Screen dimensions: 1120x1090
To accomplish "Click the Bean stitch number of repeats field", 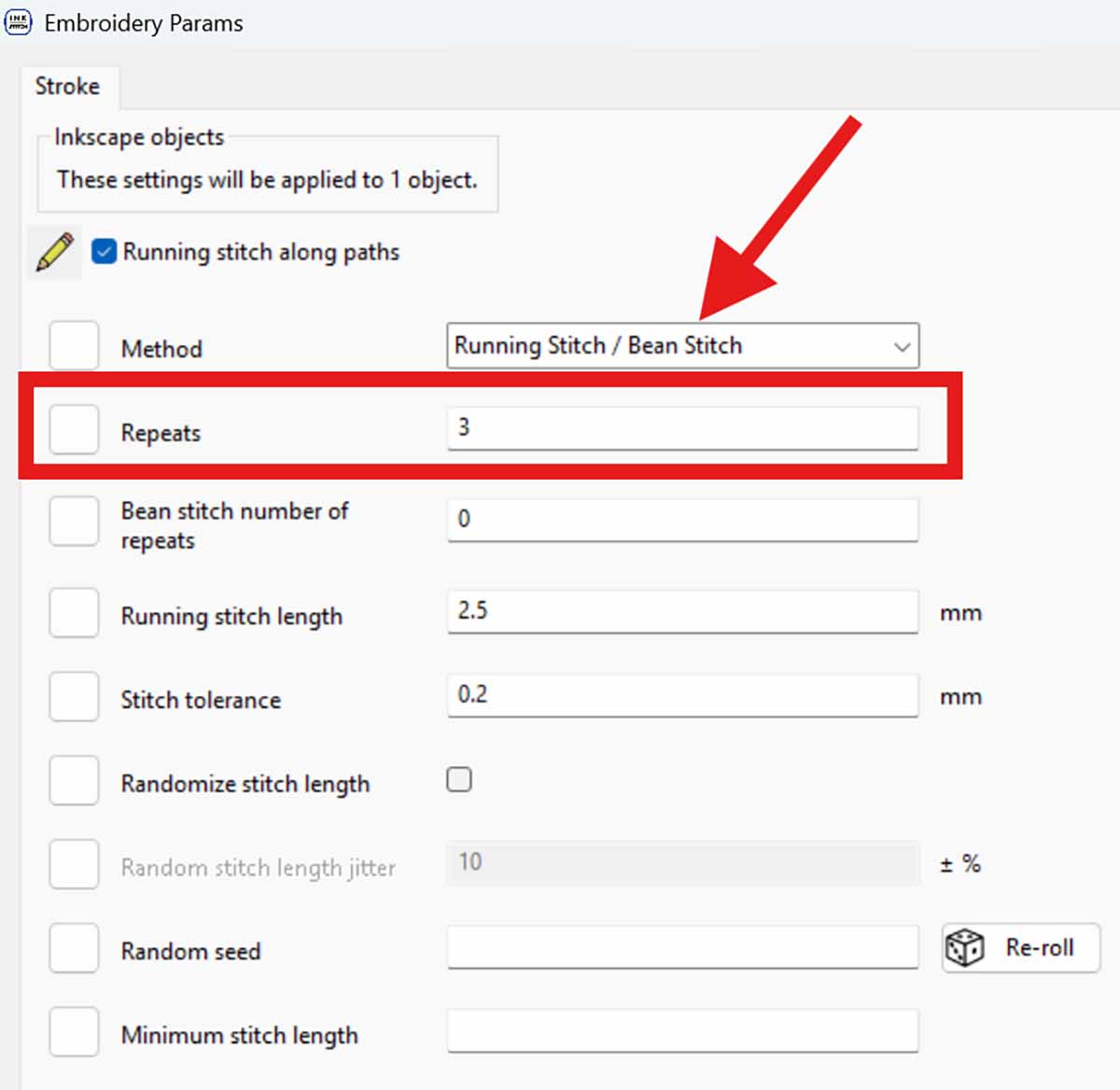I will click(681, 519).
